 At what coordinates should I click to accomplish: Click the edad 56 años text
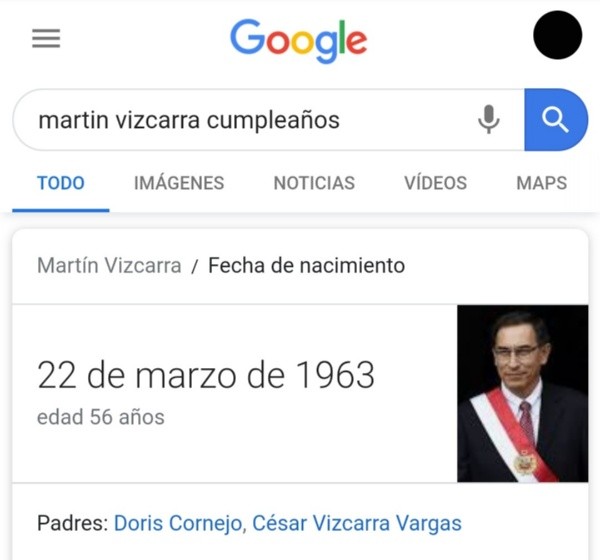tap(101, 417)
